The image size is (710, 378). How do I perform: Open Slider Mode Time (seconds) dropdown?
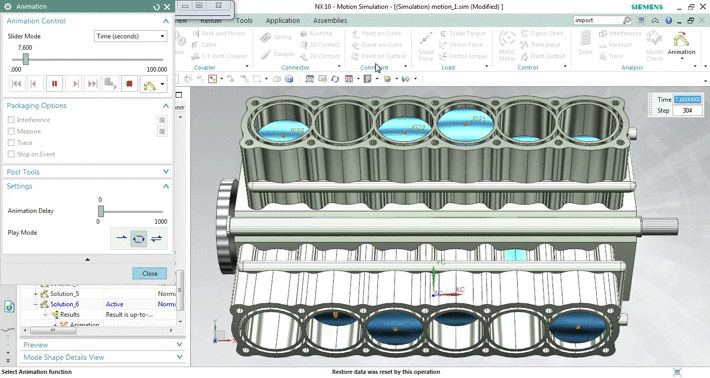tap(130, 36)
